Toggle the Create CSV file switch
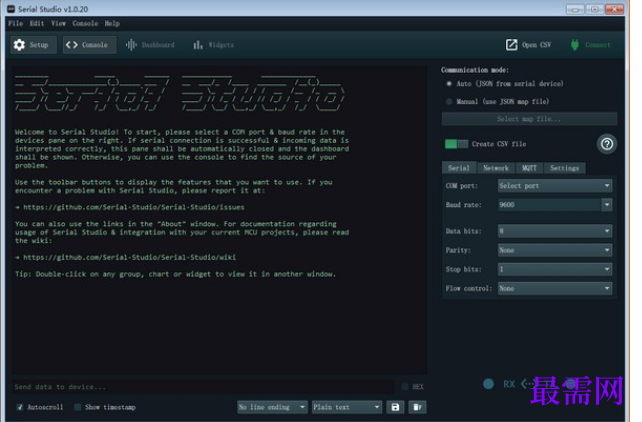642x422 pixels. [x=456, y=144]
